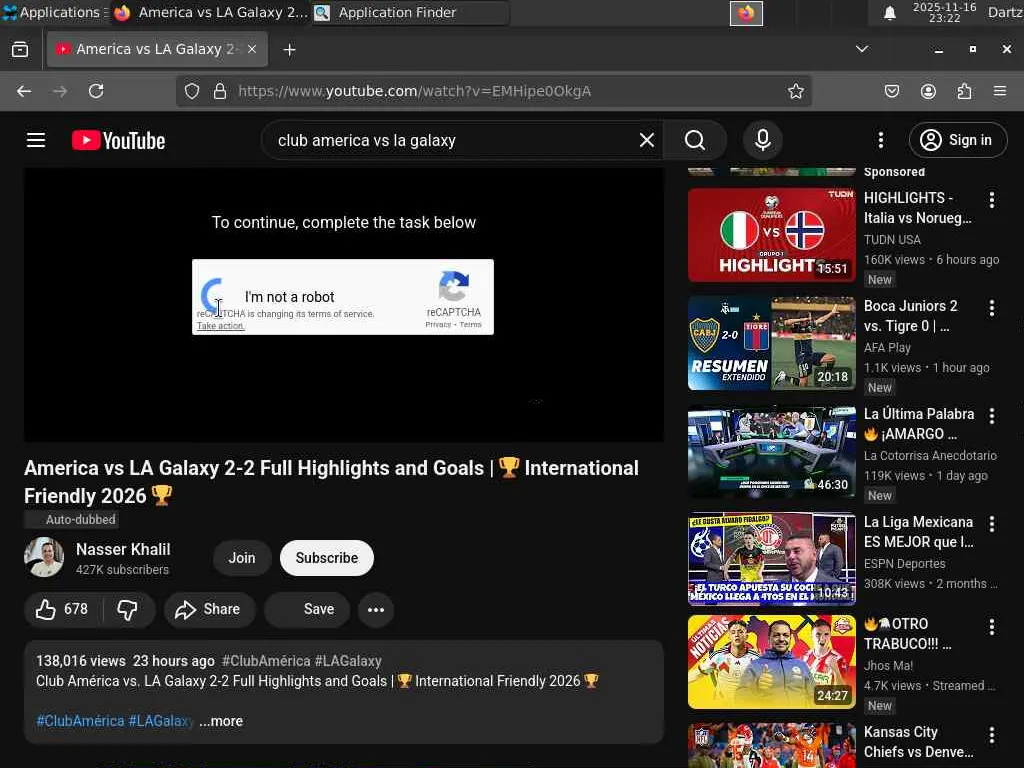This screenshot has width=1024, height=768.
Task: Bookmark this page with the star
Action: pos(795,91)
